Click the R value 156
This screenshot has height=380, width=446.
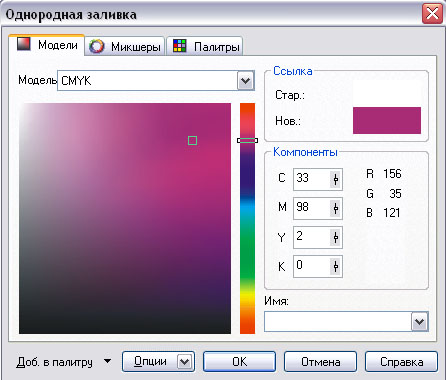click(x=392, y=174)
